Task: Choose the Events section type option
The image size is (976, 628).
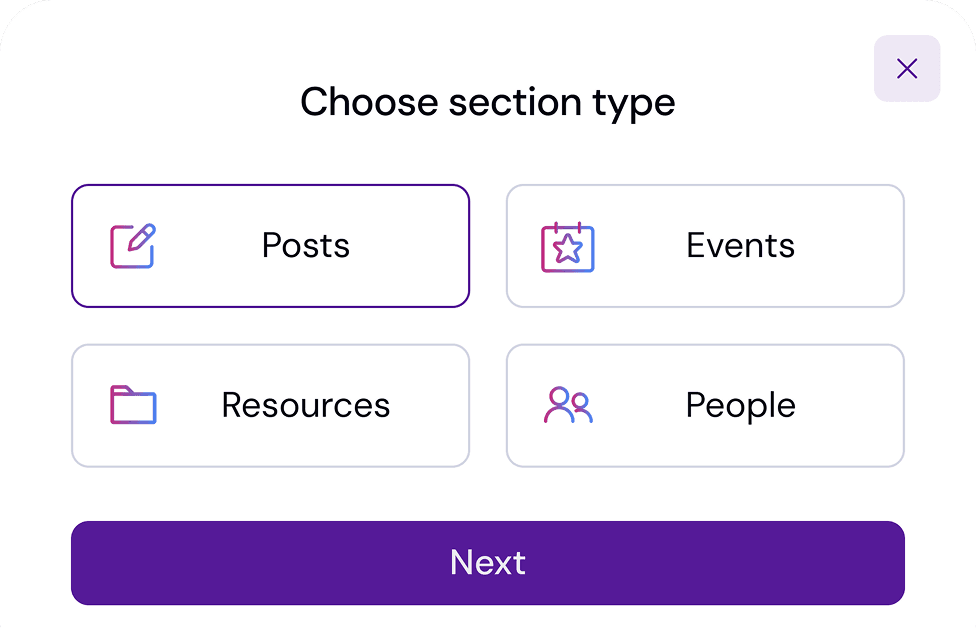Action: point(705,246)
